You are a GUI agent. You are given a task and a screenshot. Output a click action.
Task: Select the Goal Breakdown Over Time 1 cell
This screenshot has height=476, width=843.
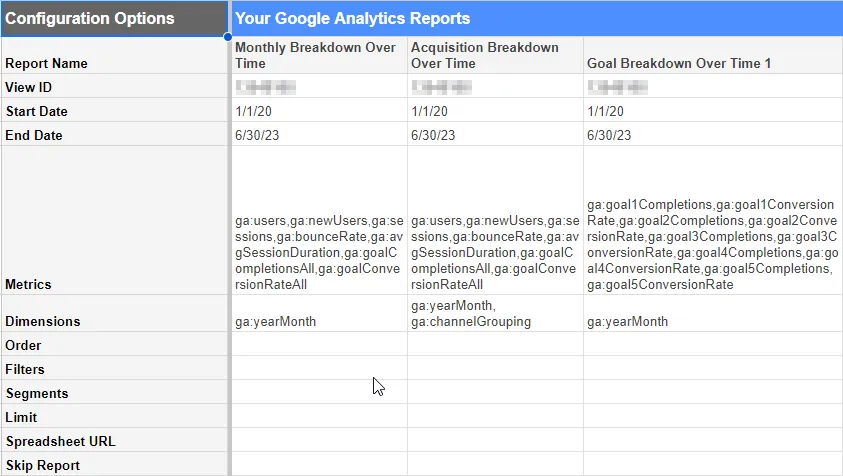713,55
